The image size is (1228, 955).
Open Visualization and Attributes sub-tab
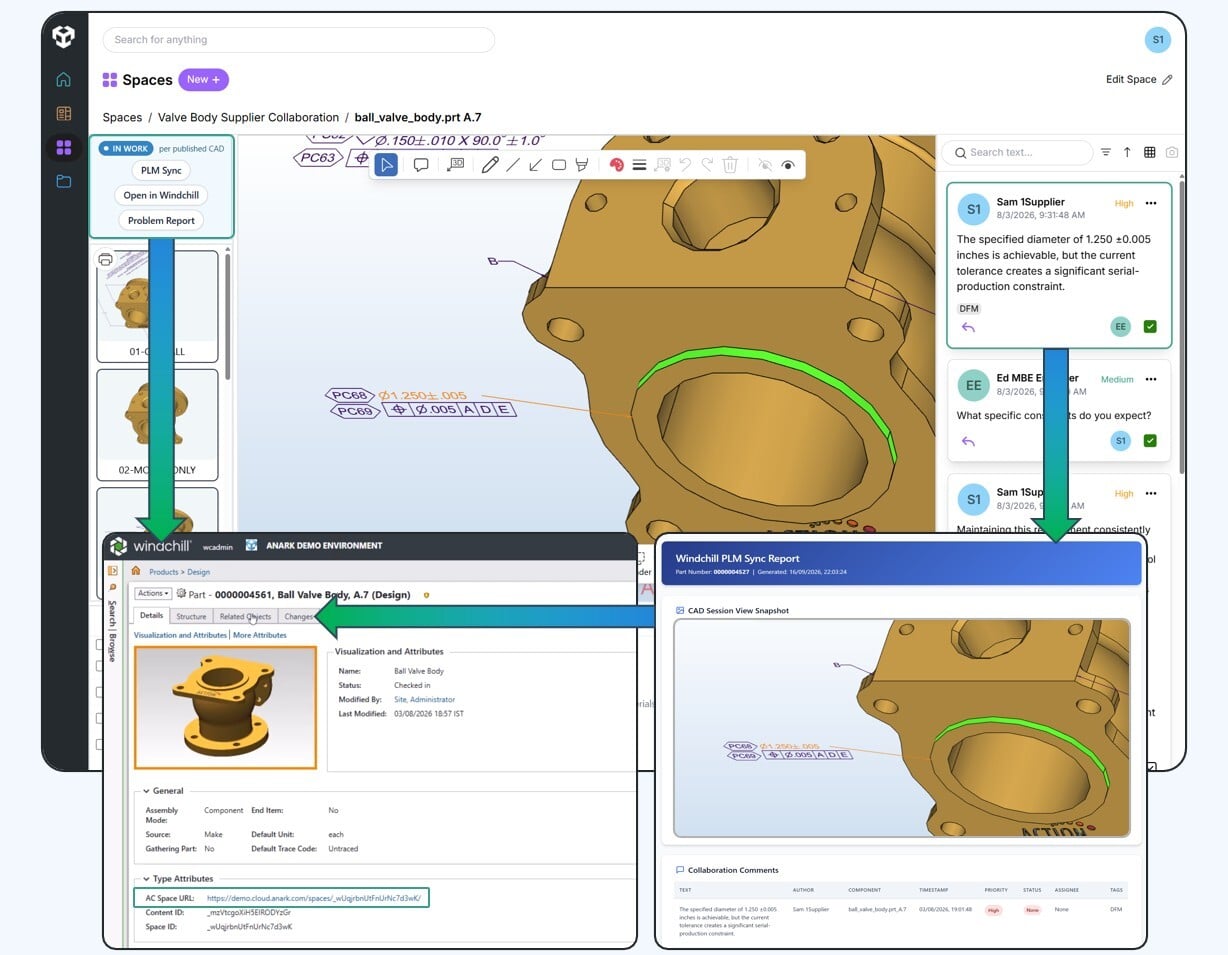(180, 635)
